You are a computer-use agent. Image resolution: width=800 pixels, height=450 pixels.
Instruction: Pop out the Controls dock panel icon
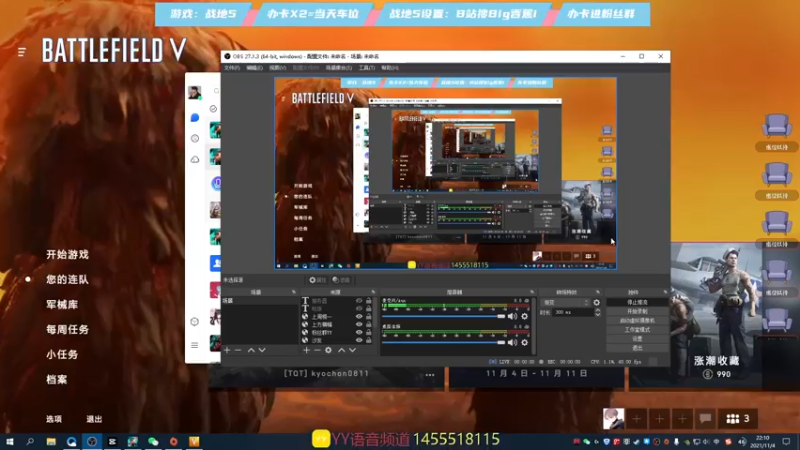(x=665, y=292)
